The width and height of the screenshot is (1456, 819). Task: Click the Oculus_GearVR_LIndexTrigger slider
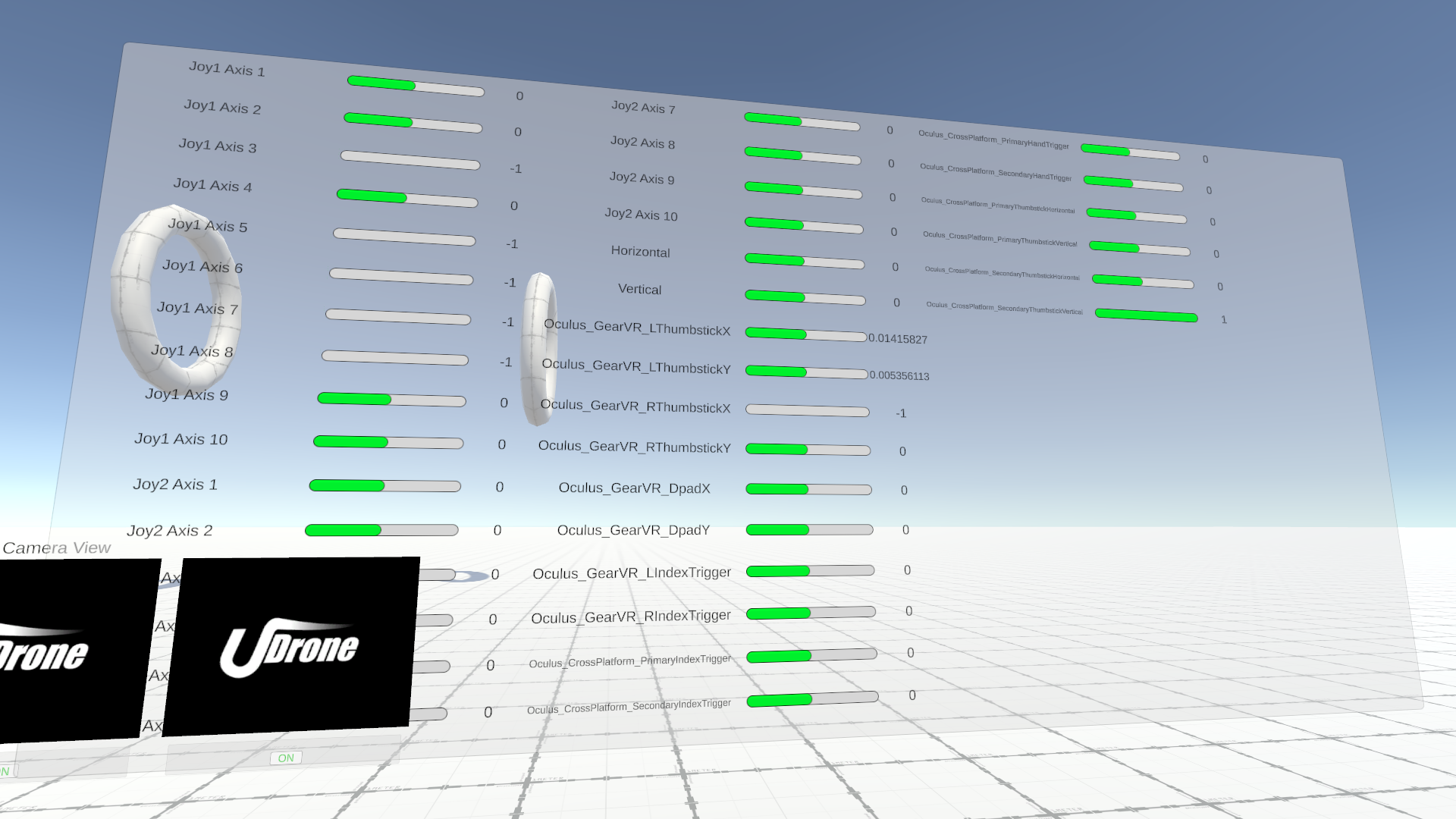[x=810, y=570]
